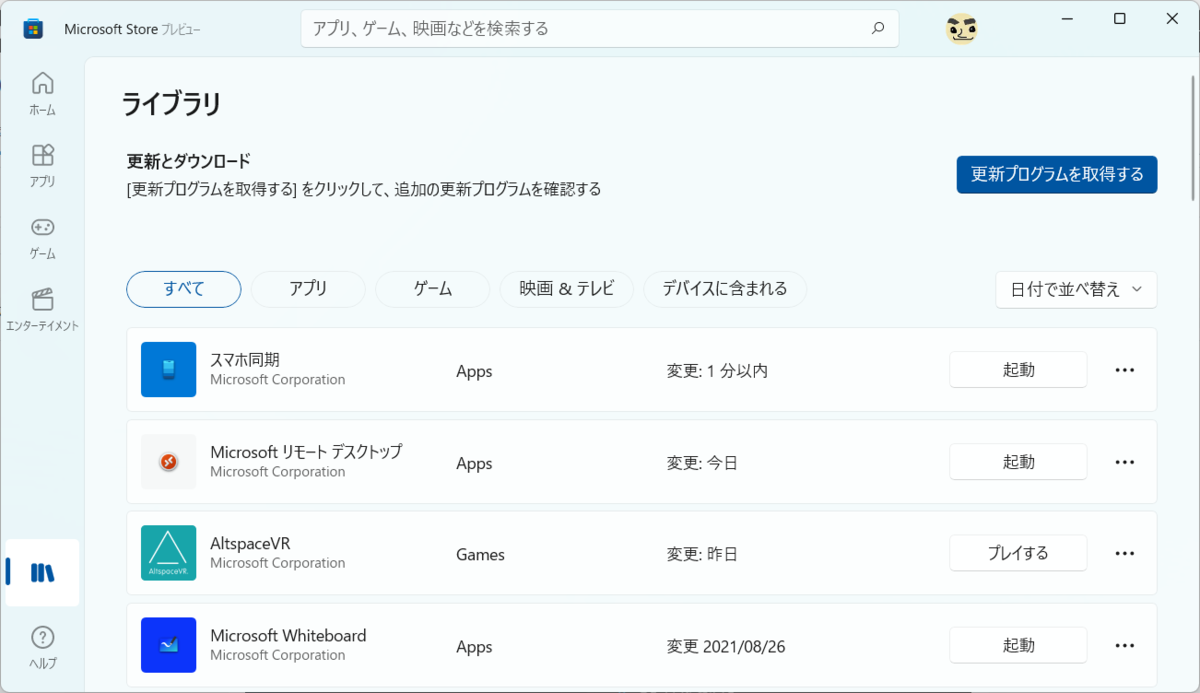
Task: Click the Microsoft Whiteboard app name
Action: (x=288, y=635)
